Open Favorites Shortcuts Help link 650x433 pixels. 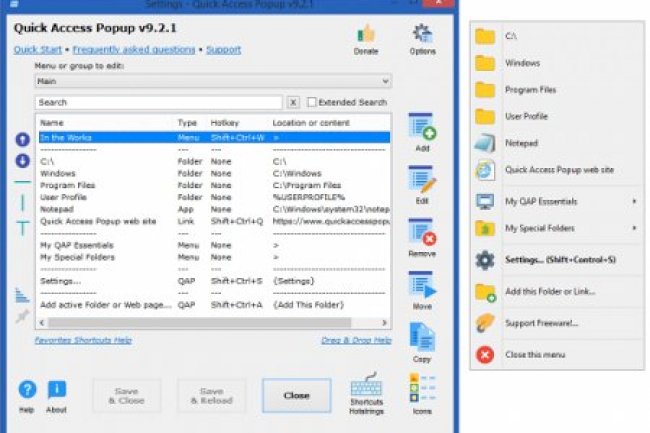(x=83, y=340)
